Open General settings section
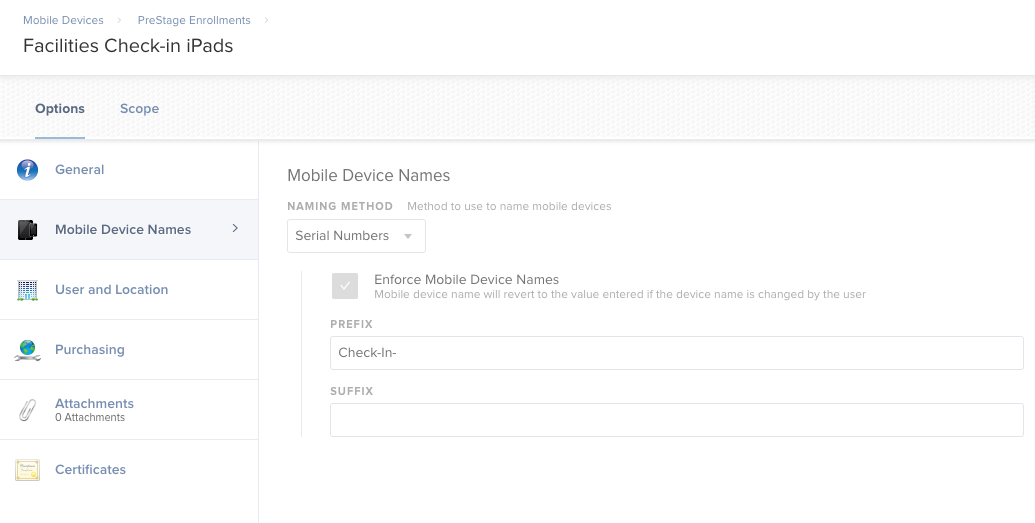The image size is (1035, 523). pos(129,170)
